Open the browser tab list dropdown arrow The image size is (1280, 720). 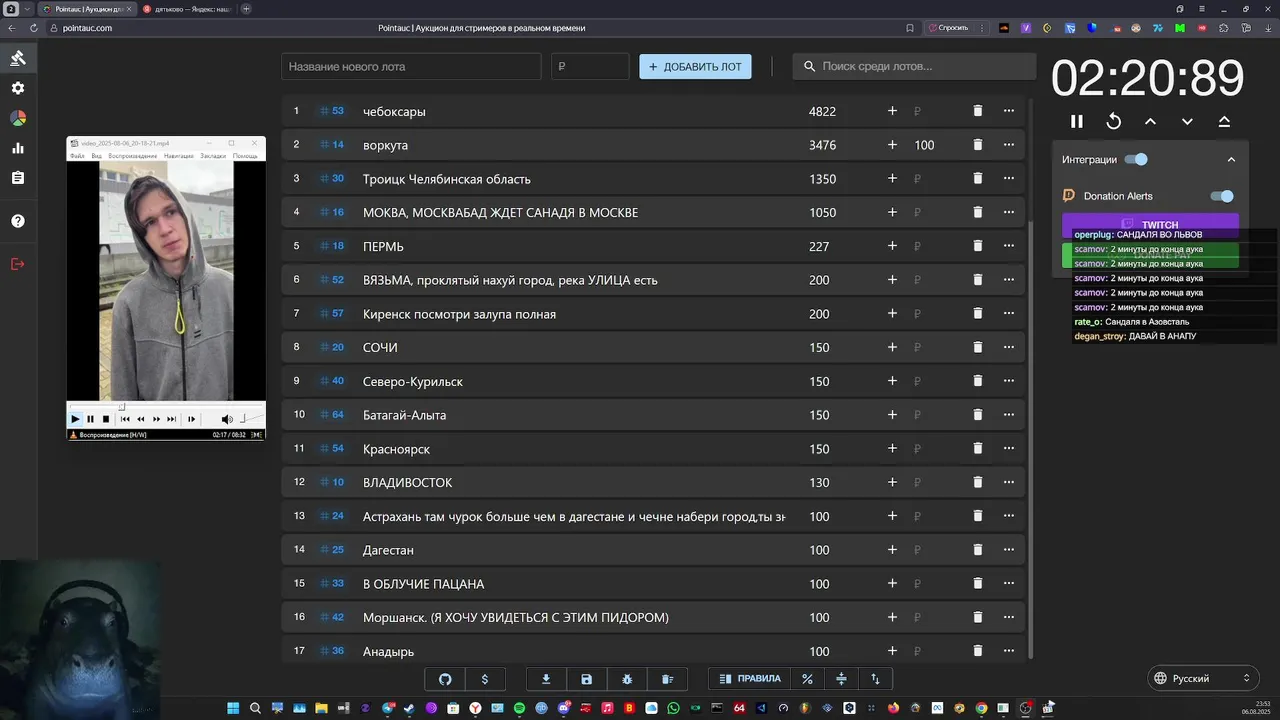click(27, 9)
